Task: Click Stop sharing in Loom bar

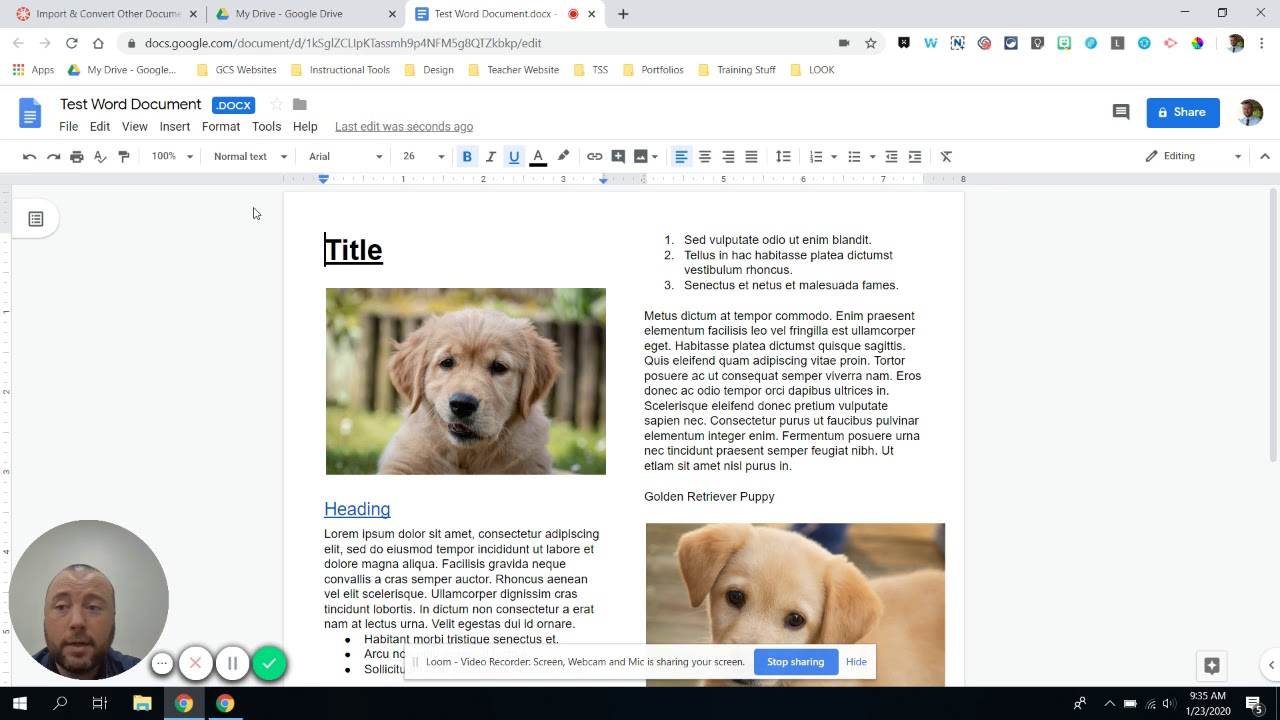Action: [x=795, y=662]
